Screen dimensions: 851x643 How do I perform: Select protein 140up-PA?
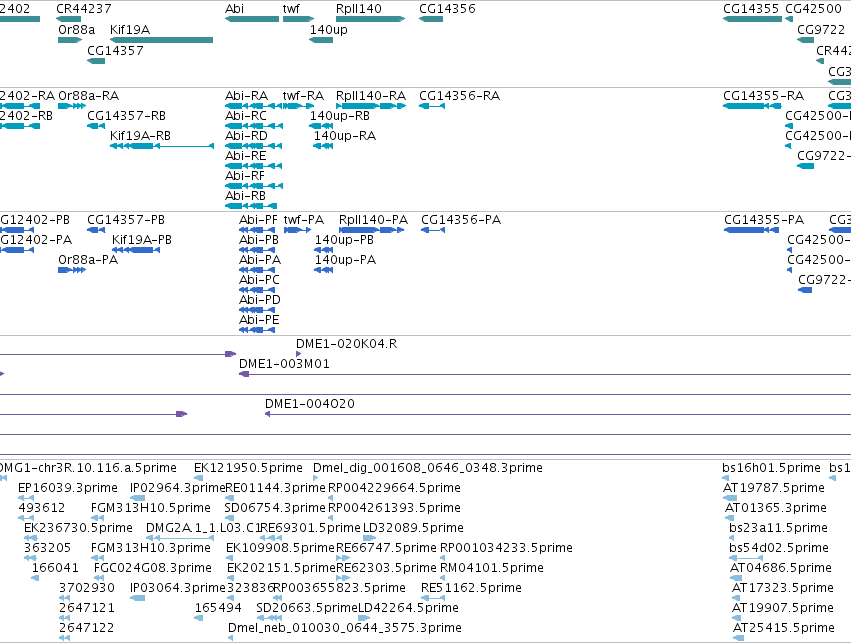[x=324, y=270]
